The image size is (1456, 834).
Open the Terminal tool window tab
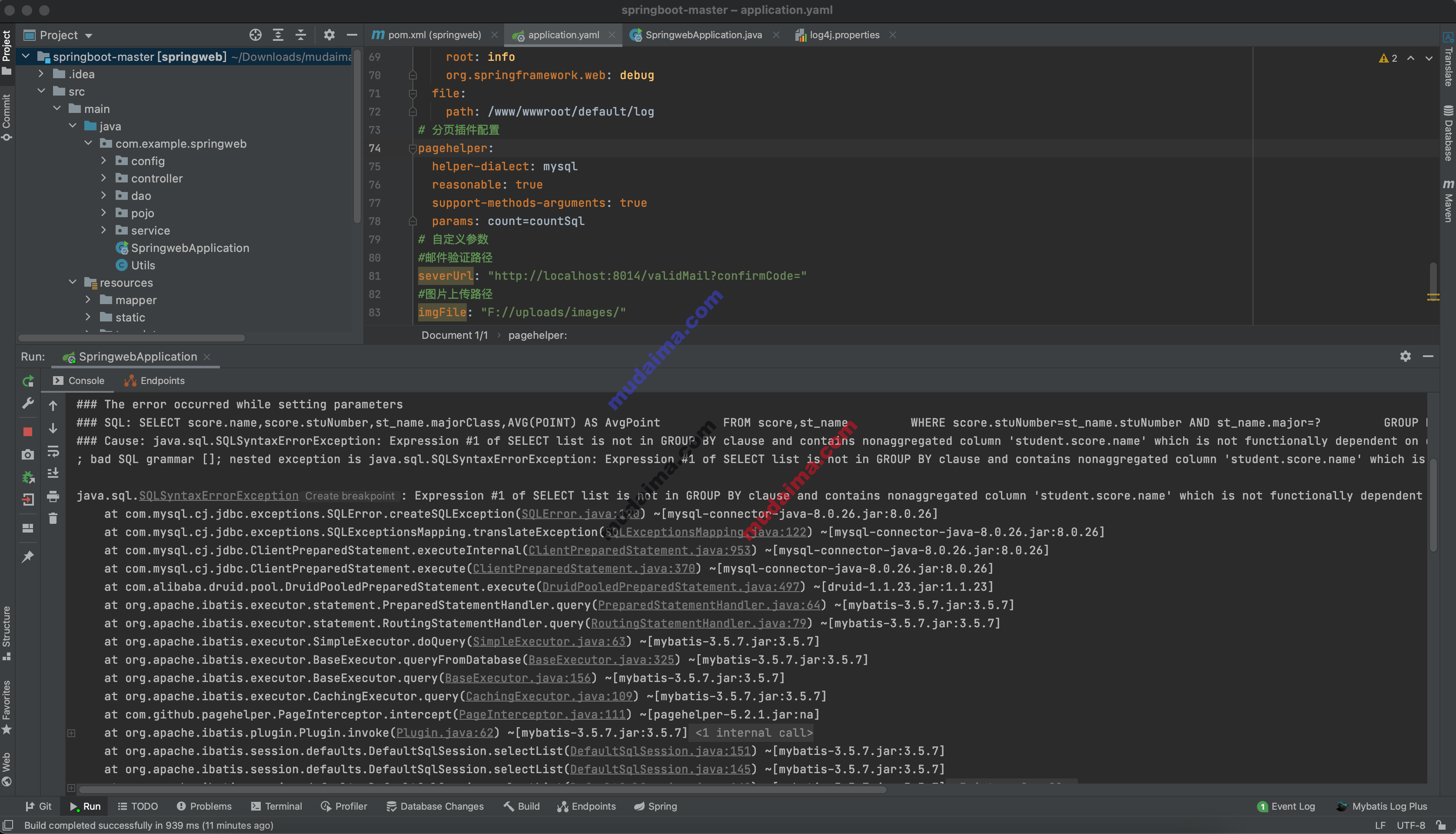[x=277, y=806]
